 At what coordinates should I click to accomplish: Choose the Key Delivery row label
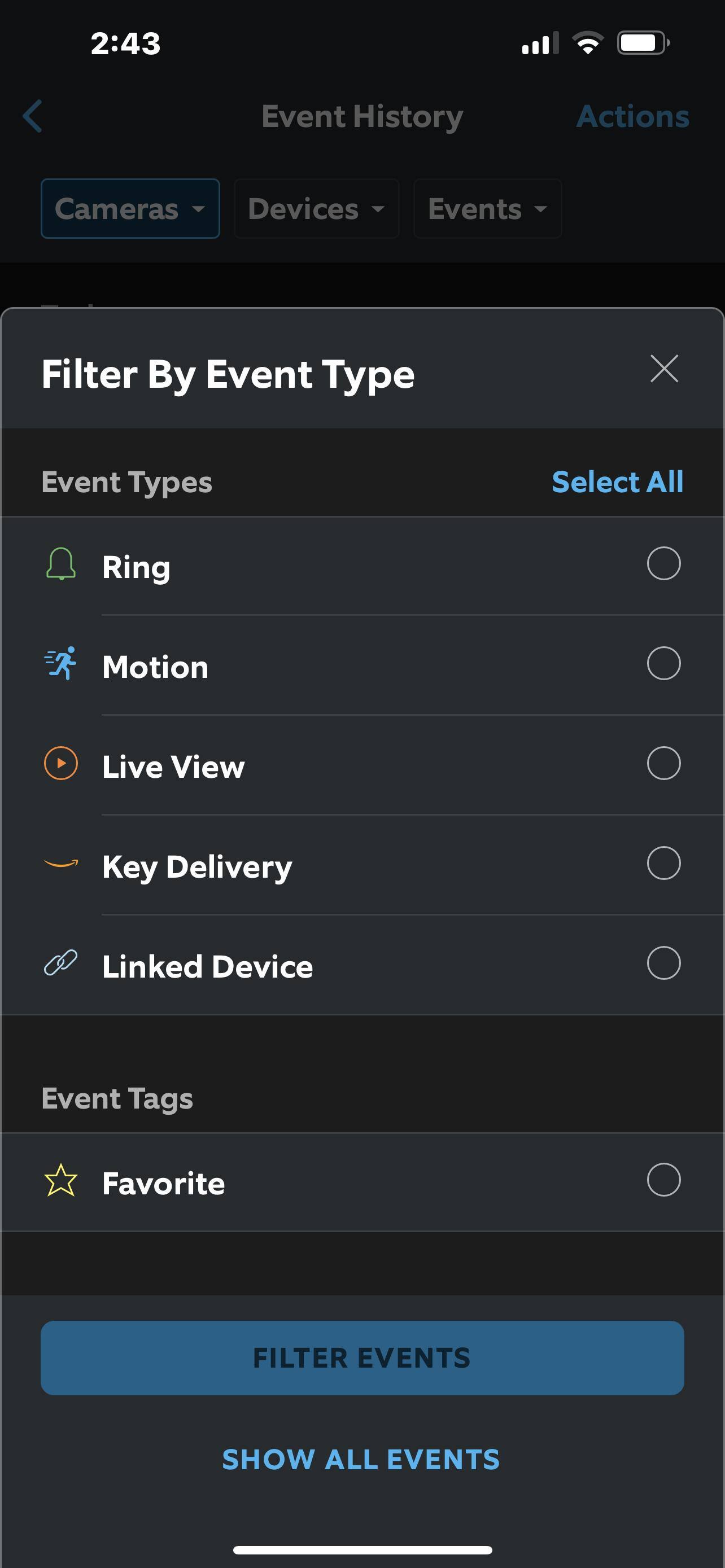tap(197, 867)
